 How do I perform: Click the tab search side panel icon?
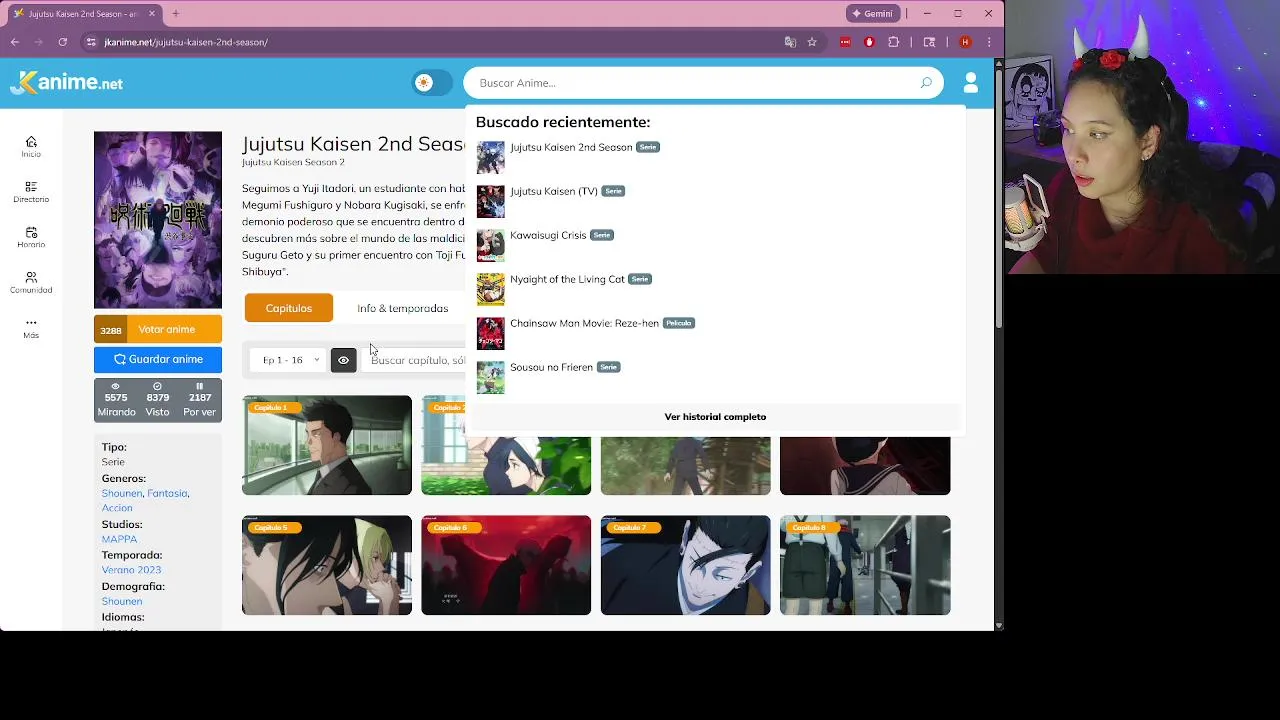(x=929, y=42)
